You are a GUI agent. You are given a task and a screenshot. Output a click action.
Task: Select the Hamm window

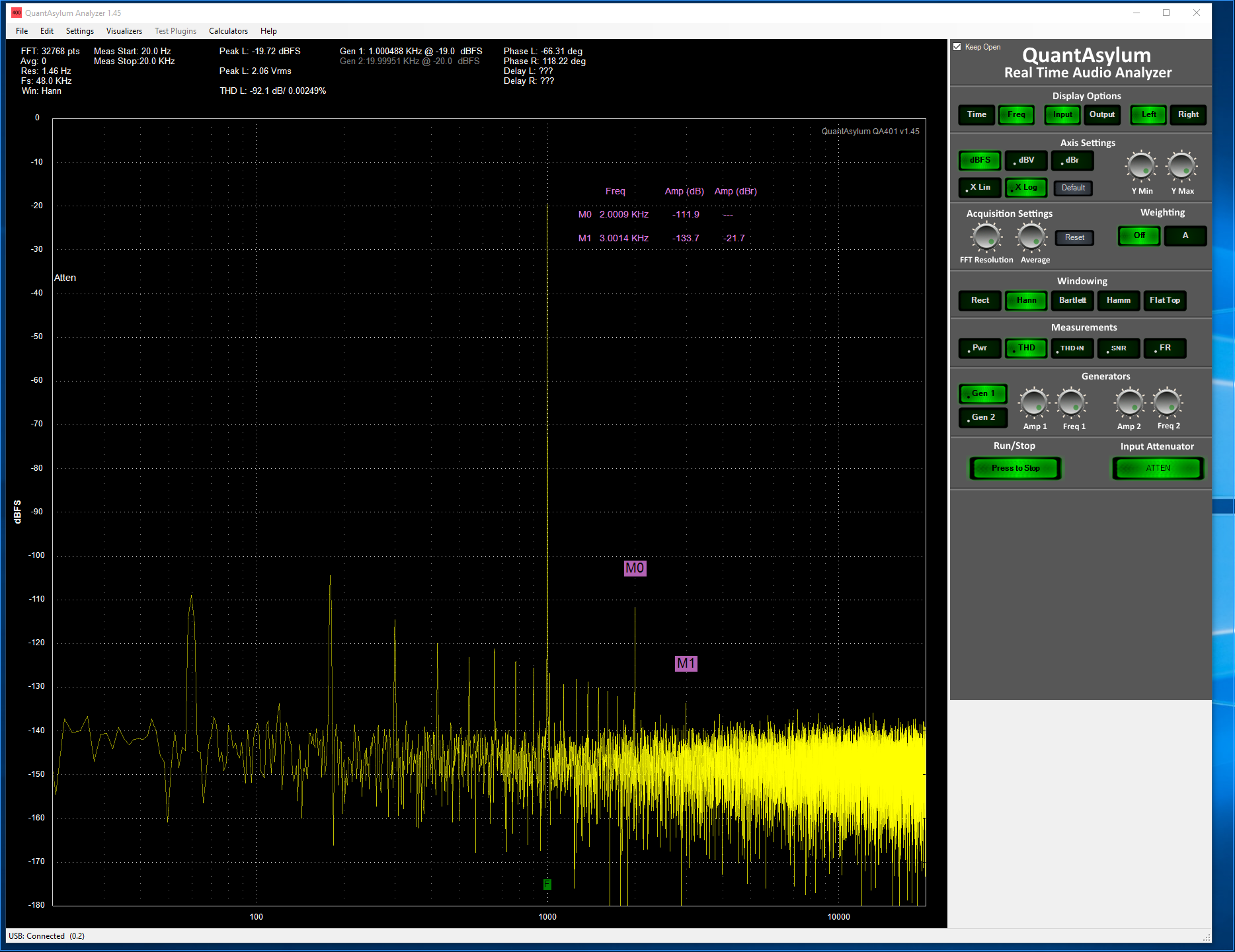1119,300
